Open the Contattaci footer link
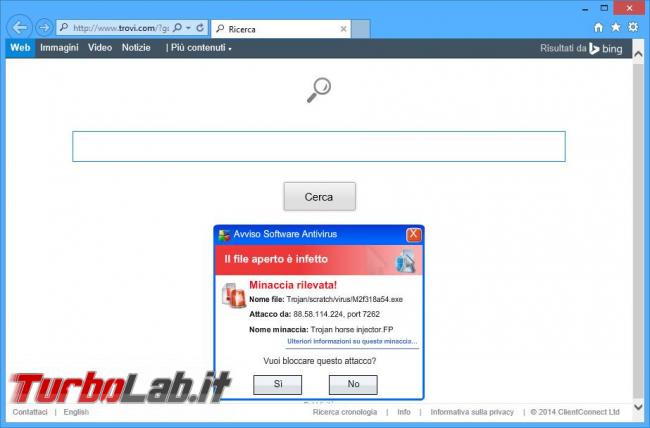Screen dimensions: 650x428 (x=30, y=412)
